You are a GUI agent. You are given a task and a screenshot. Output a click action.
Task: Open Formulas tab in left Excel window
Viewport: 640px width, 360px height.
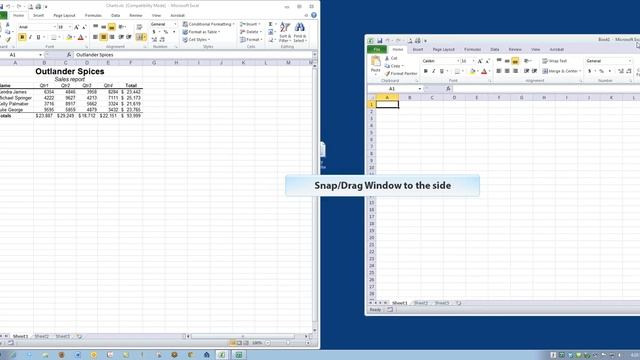click(x=93, y=16)
